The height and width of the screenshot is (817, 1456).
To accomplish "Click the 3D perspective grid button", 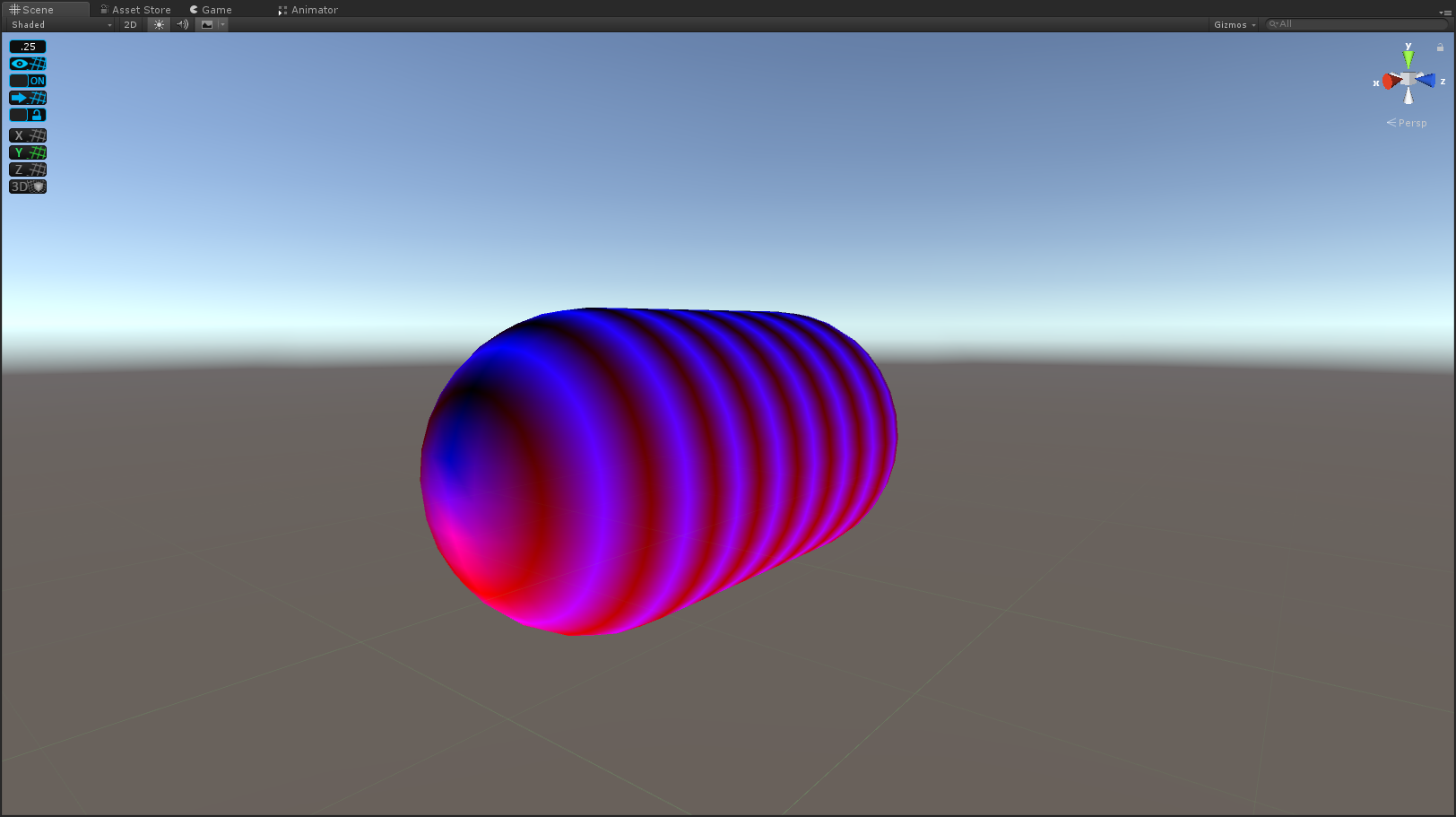I will [28, 187].
